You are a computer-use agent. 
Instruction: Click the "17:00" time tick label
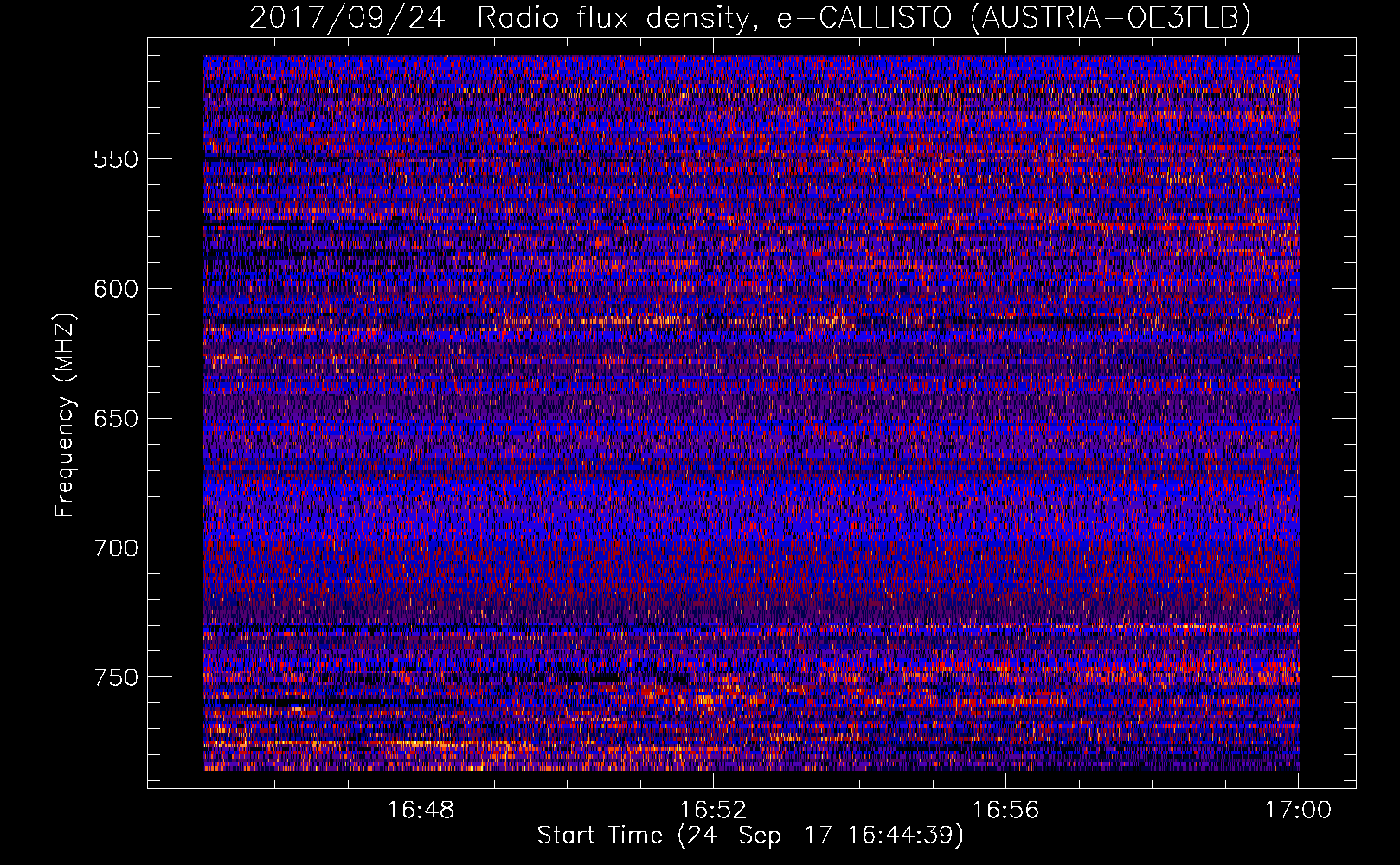[x=1298, y=811]
